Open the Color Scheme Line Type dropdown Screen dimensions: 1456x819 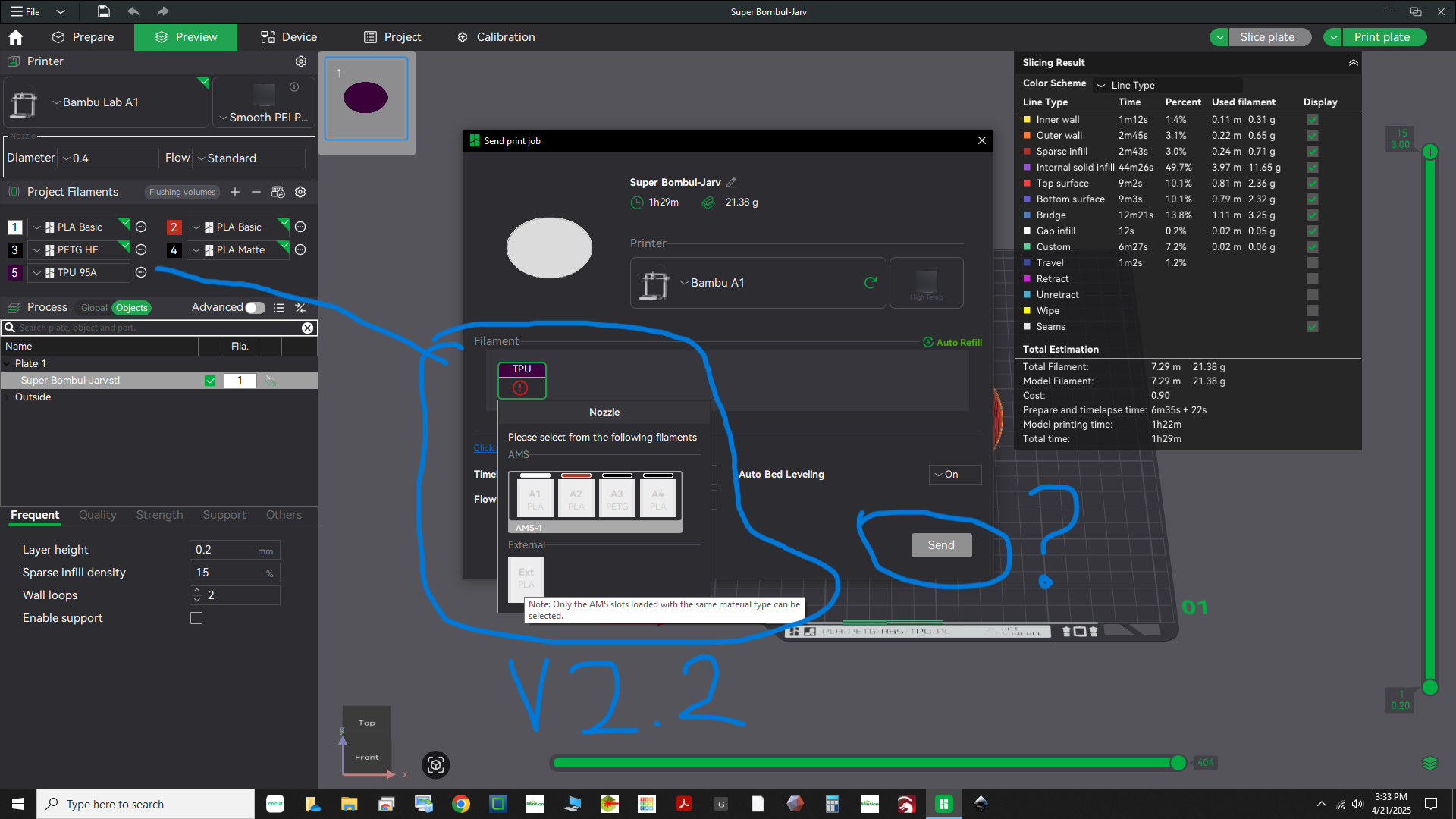pos(1168,85)
